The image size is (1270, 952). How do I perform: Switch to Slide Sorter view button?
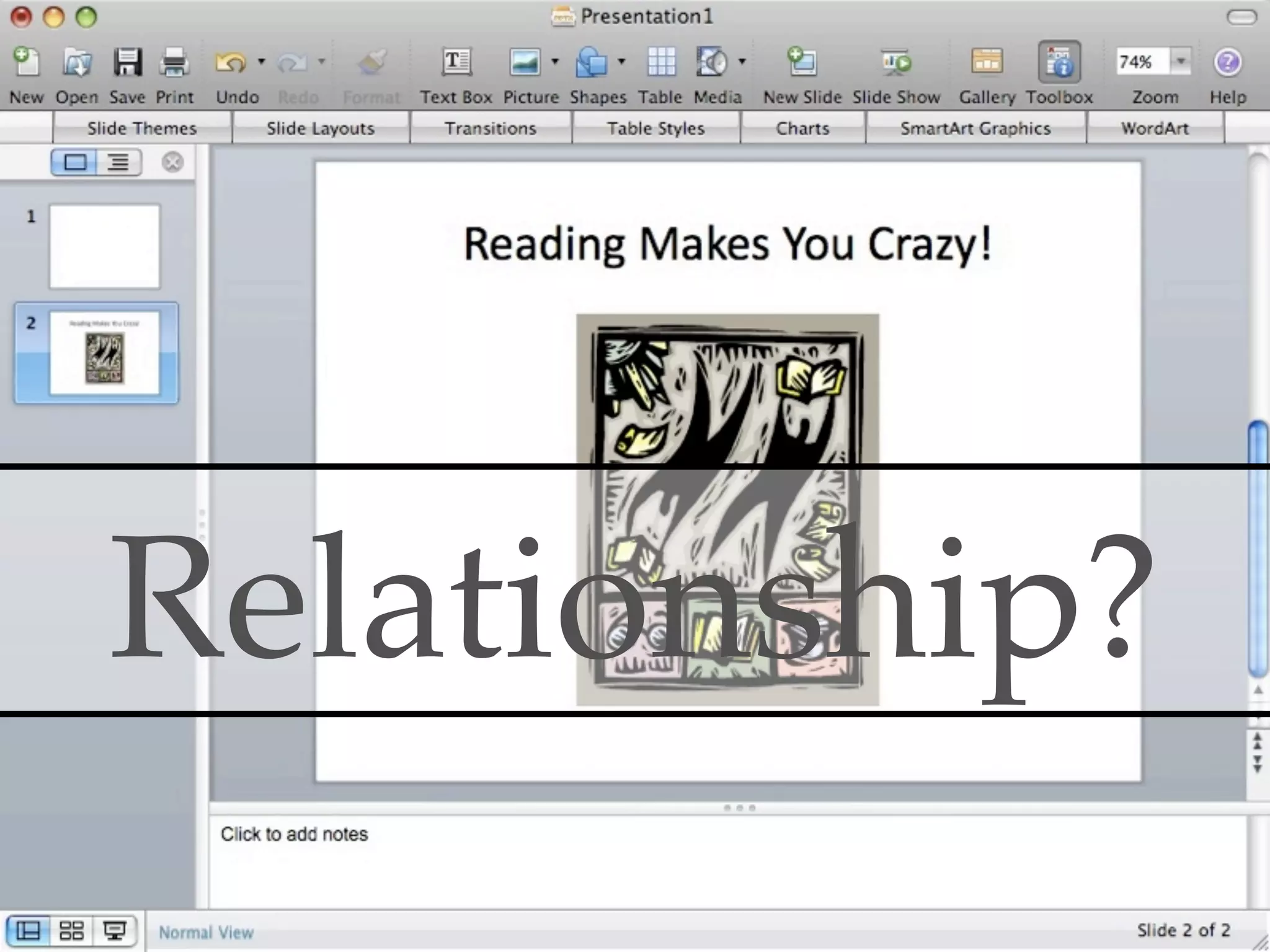[71, 930]
